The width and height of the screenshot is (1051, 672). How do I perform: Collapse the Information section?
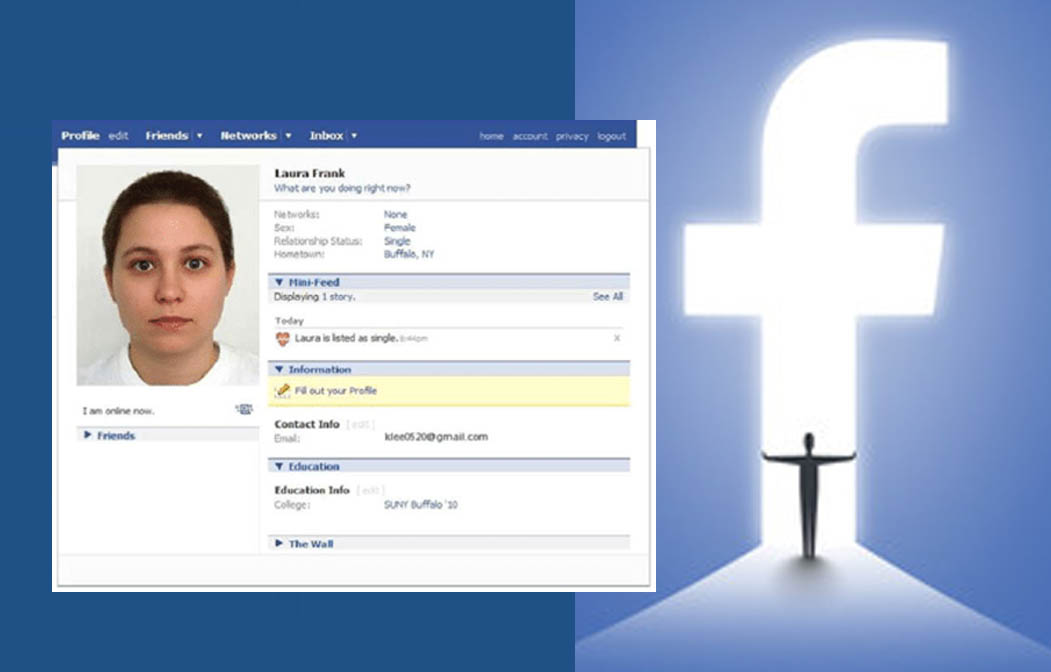pos(279,369)
